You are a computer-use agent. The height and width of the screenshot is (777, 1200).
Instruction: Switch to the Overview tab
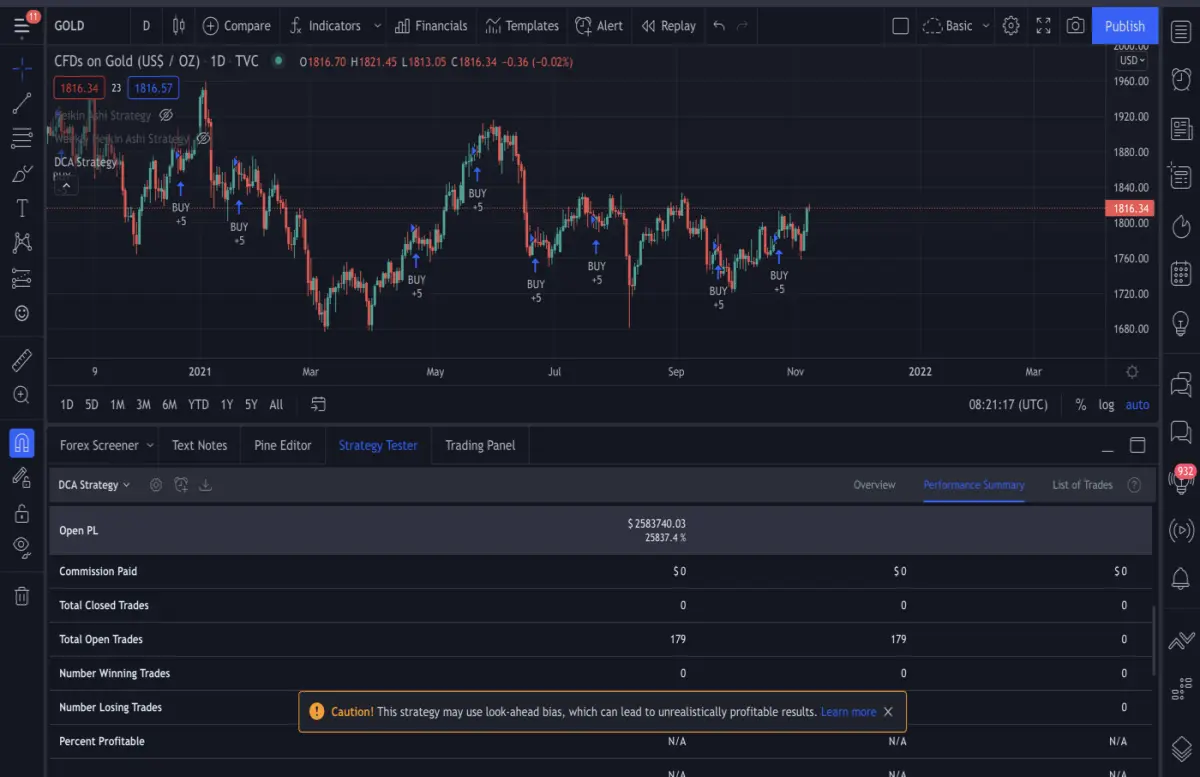coord(874,485)
